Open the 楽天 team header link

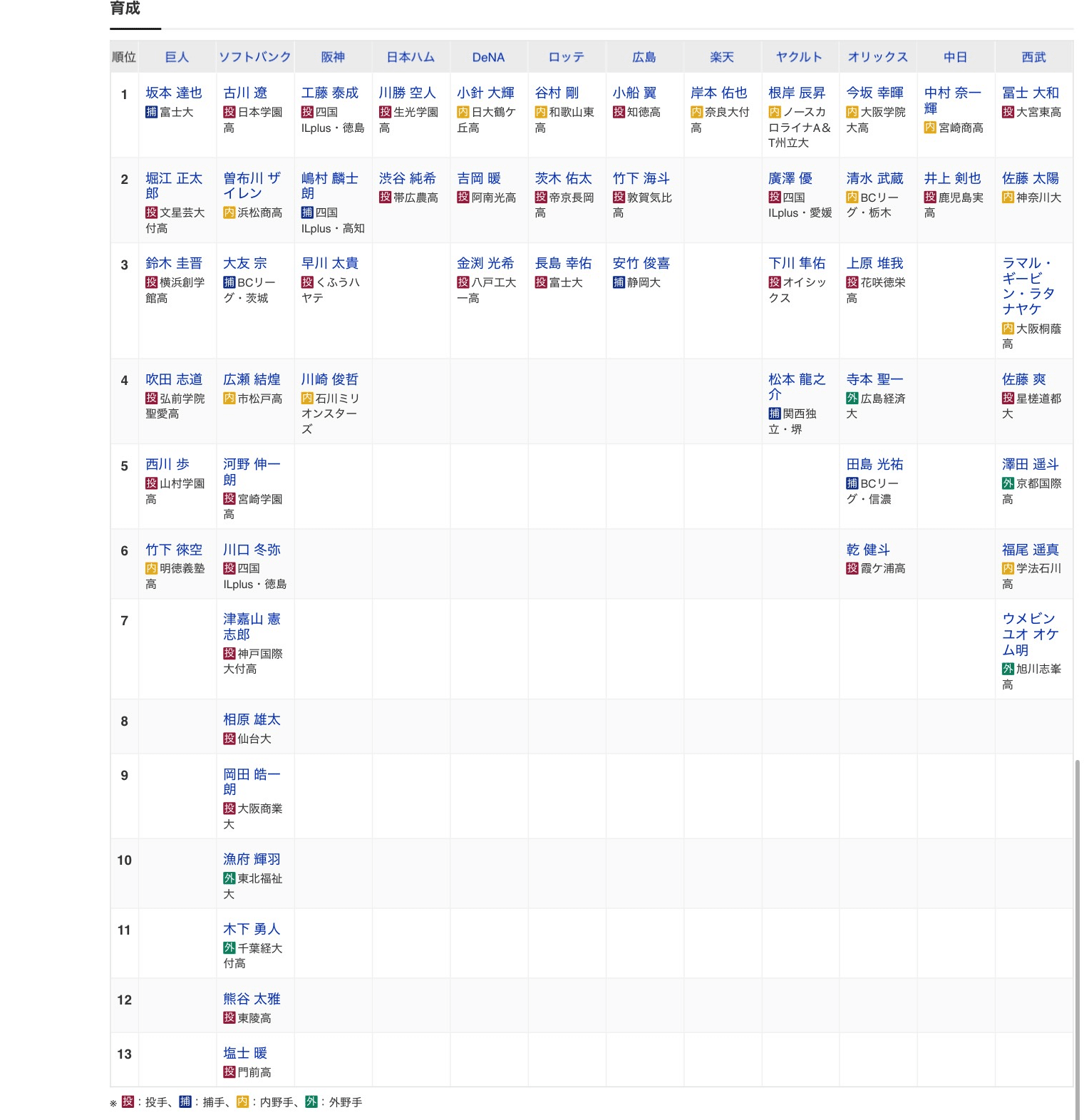point(722,57)
